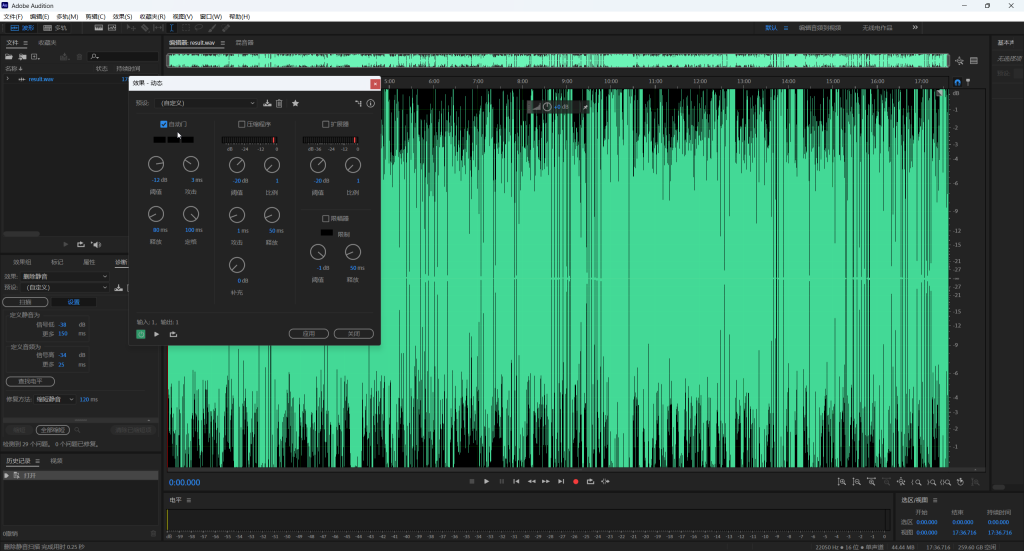
Task: Select the Razor tool in toolbar
Action: click(145, 28)
